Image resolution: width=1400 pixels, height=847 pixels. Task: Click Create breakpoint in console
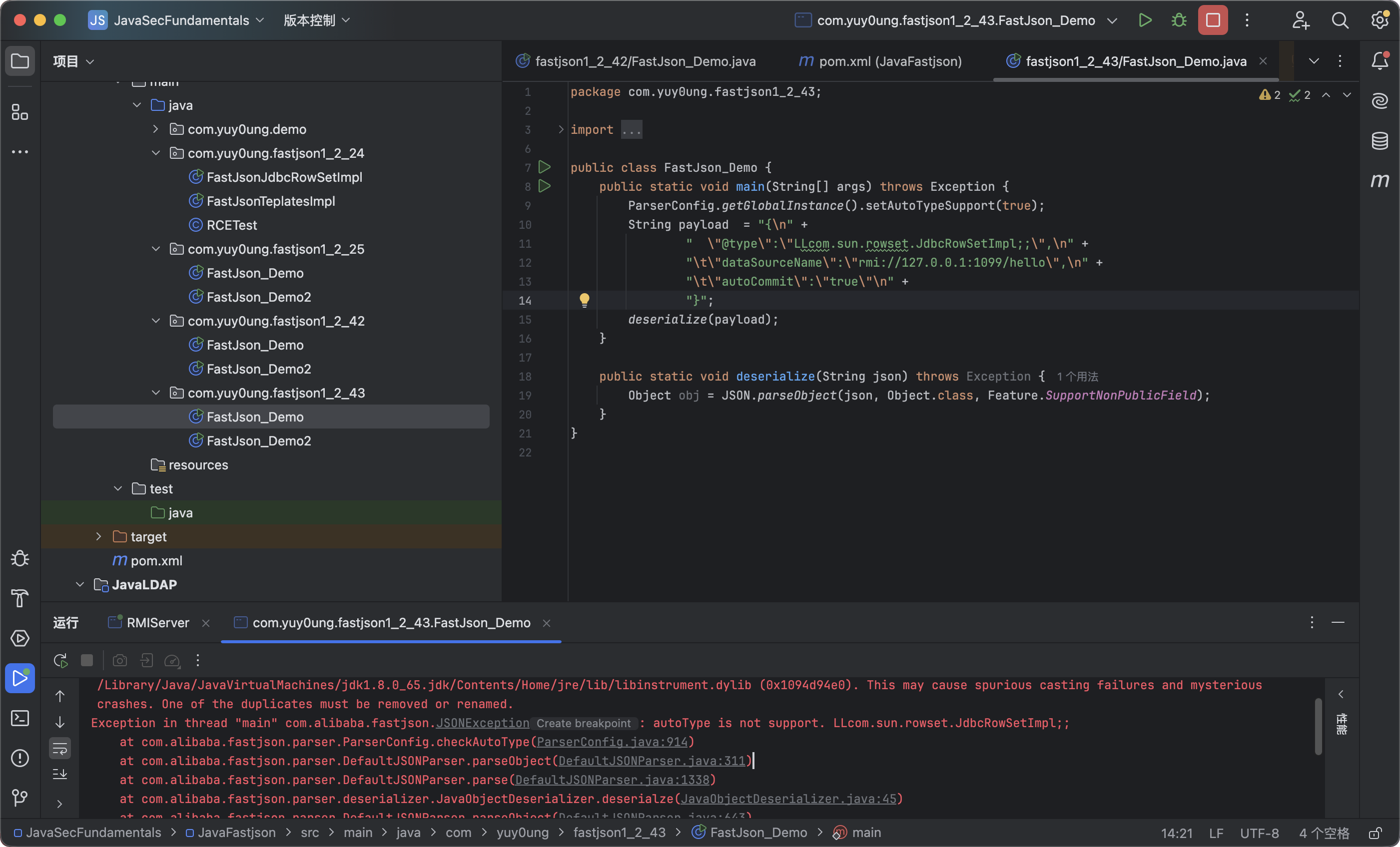point(584,723)
